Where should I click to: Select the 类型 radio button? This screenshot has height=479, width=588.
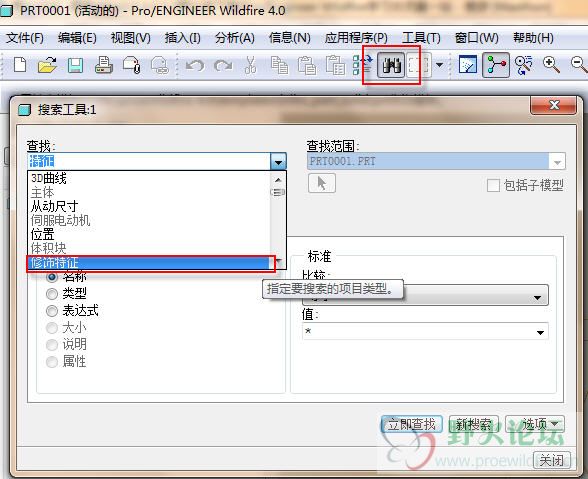[52, 294]
